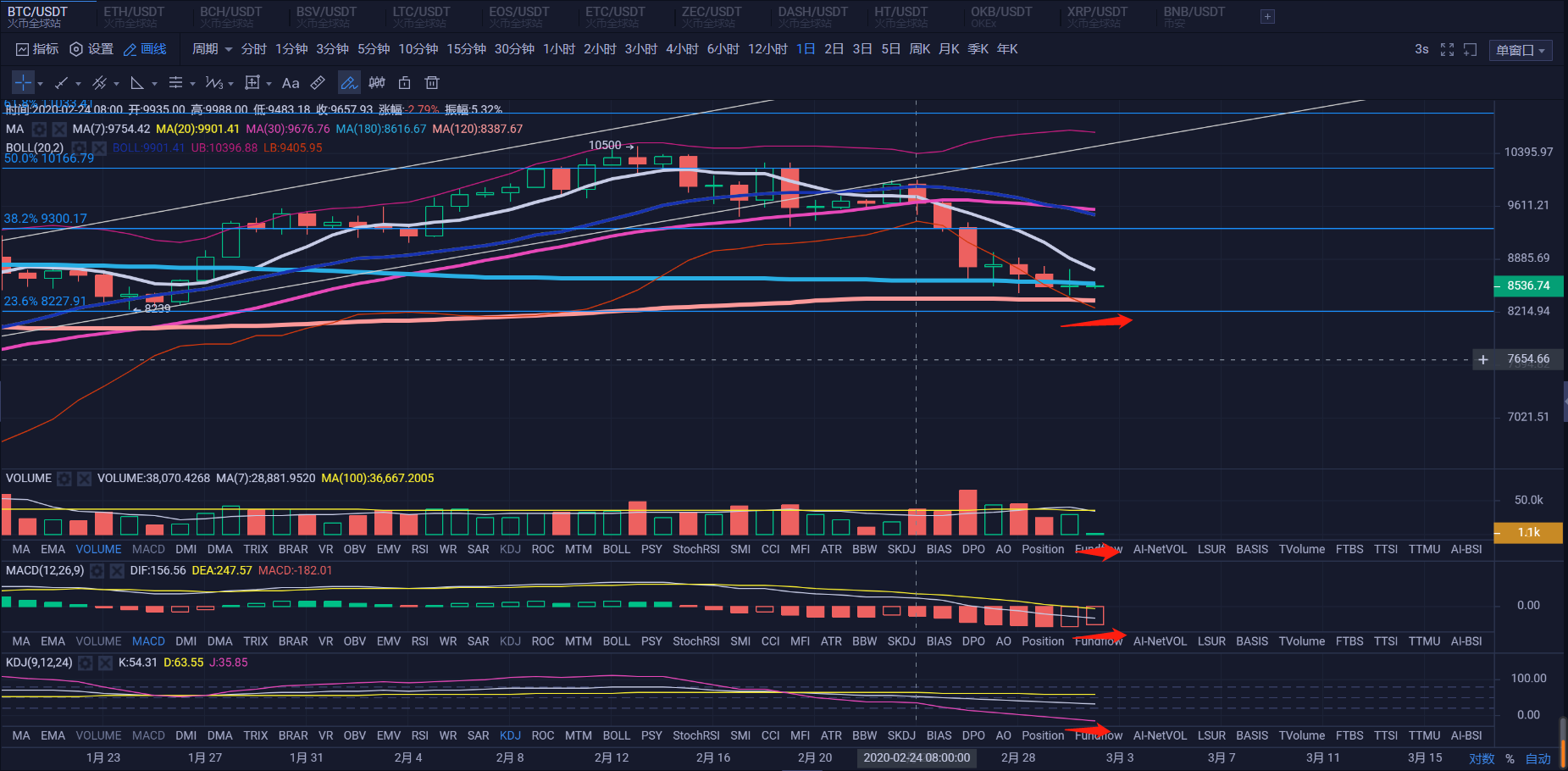Close the KDJ(9,12,24) panel
Image resolution: width=1568 pixels, height=771 pixels.
(106, 663)
